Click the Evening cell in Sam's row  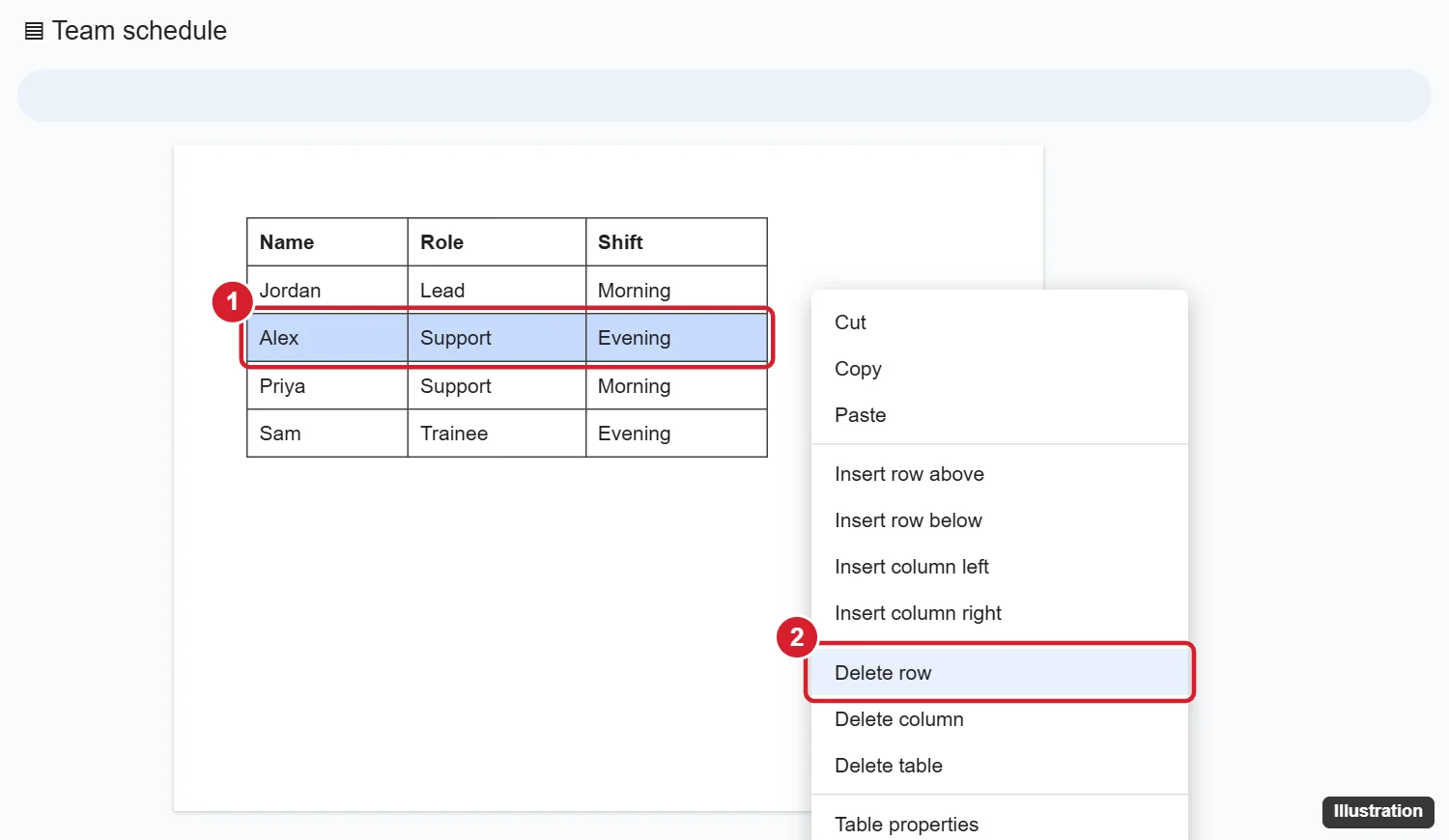[676, 434]
